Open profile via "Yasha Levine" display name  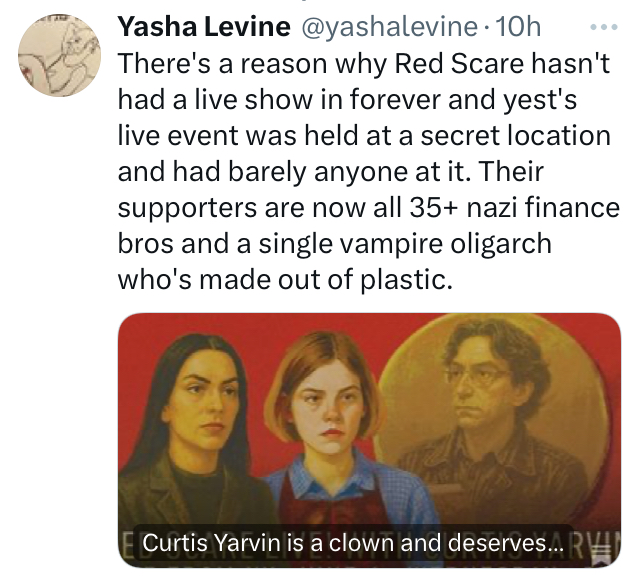pyautogui.click(x=204, y=27)
